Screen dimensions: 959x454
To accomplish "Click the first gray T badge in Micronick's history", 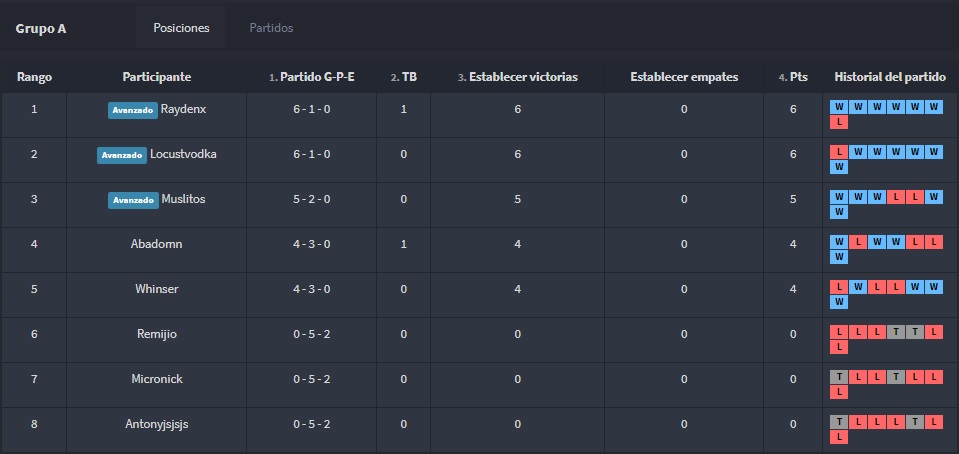I will pos(839,377).
